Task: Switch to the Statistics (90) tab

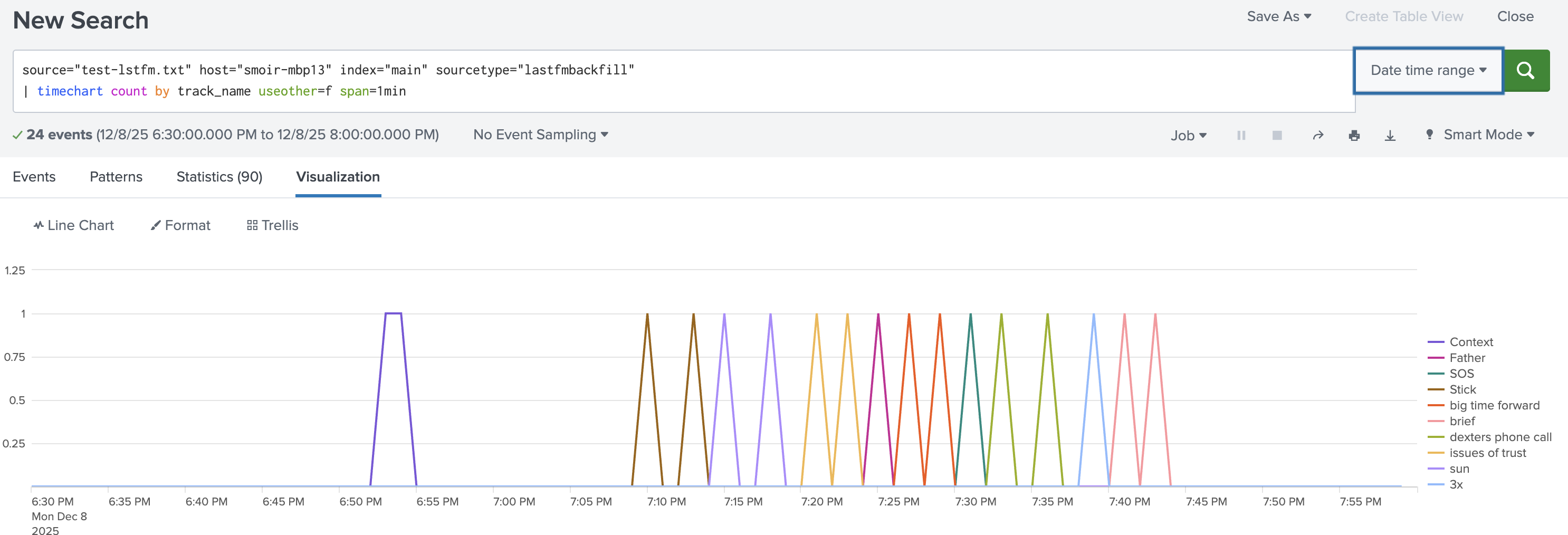Action: point(219,177)
